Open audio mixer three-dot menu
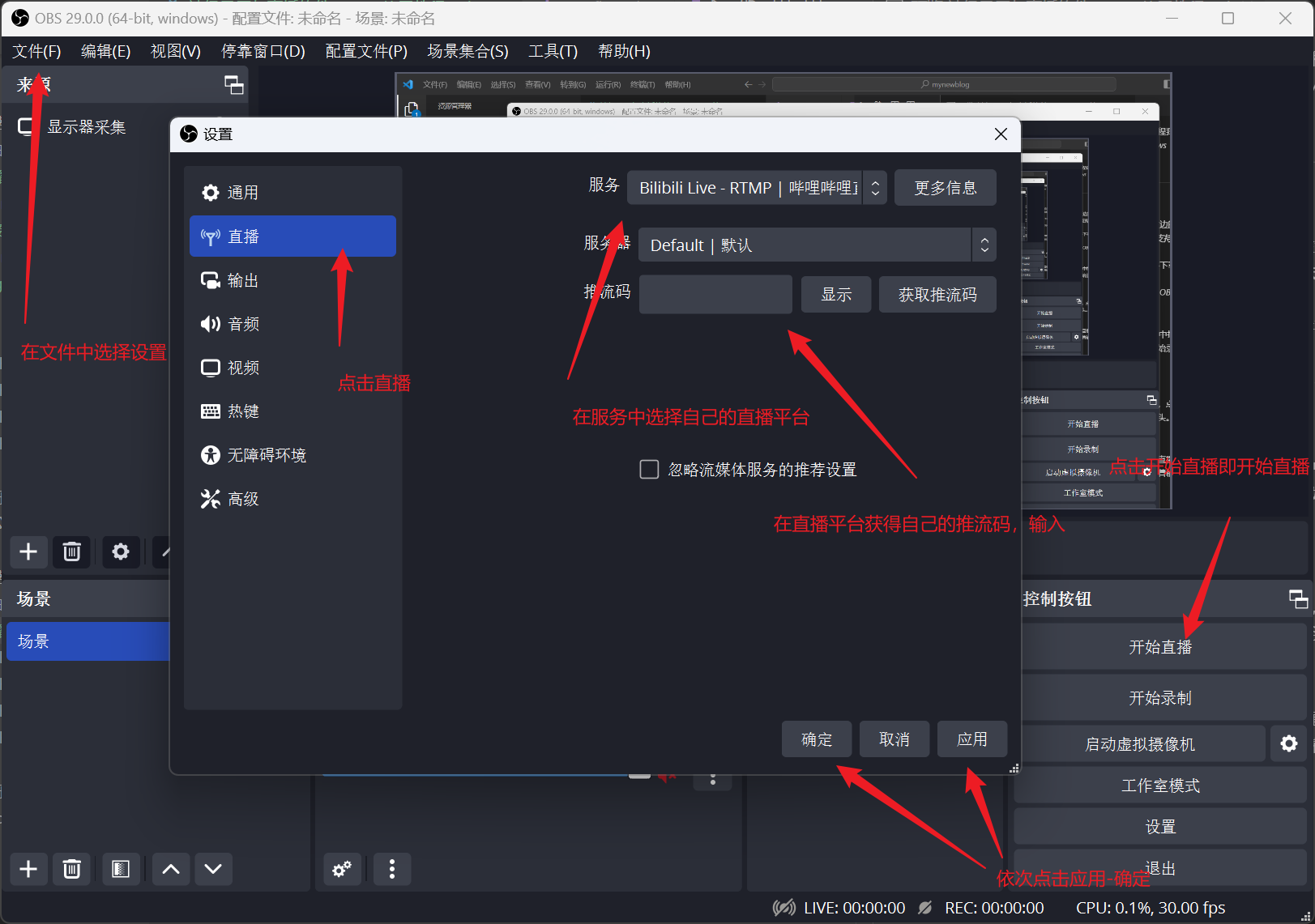The width and height of the screenshot is (1315, 924). pyautogui.click(x=392, y=869)
